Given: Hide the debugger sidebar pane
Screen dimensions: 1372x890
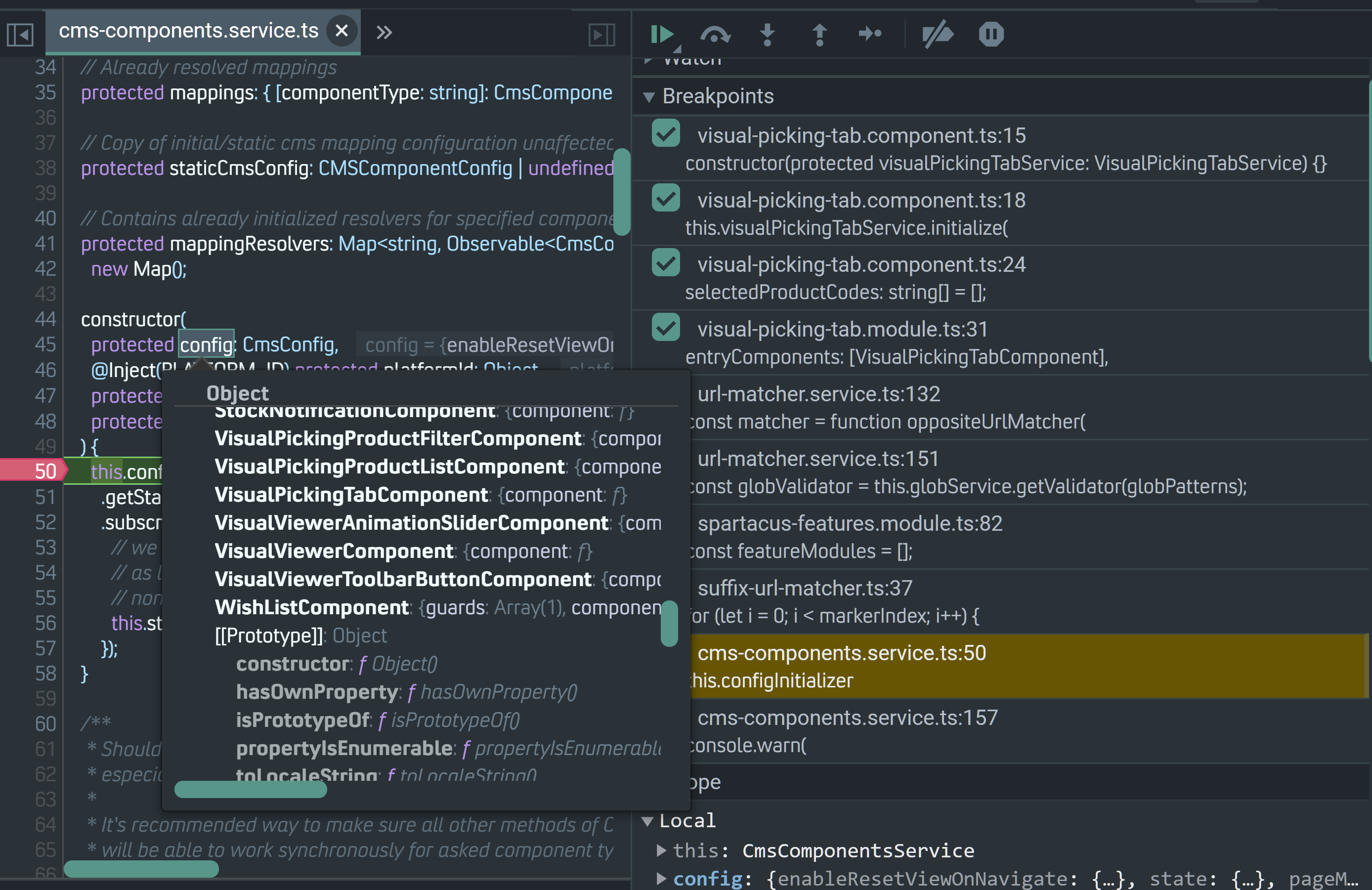Looking at the screenshot, I should pyautogui.click(x=601, y=34).
